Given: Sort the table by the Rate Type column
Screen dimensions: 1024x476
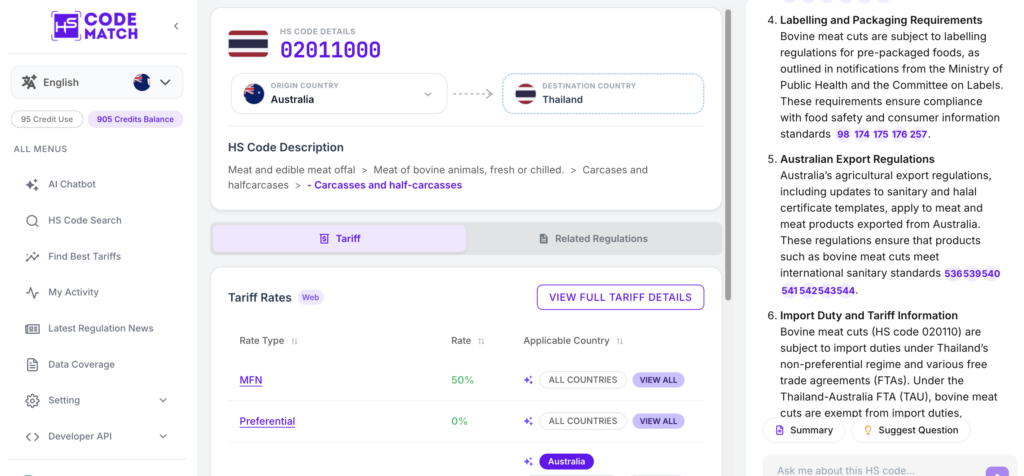Looking at the screenshot, I should click(x=294, y=341).
